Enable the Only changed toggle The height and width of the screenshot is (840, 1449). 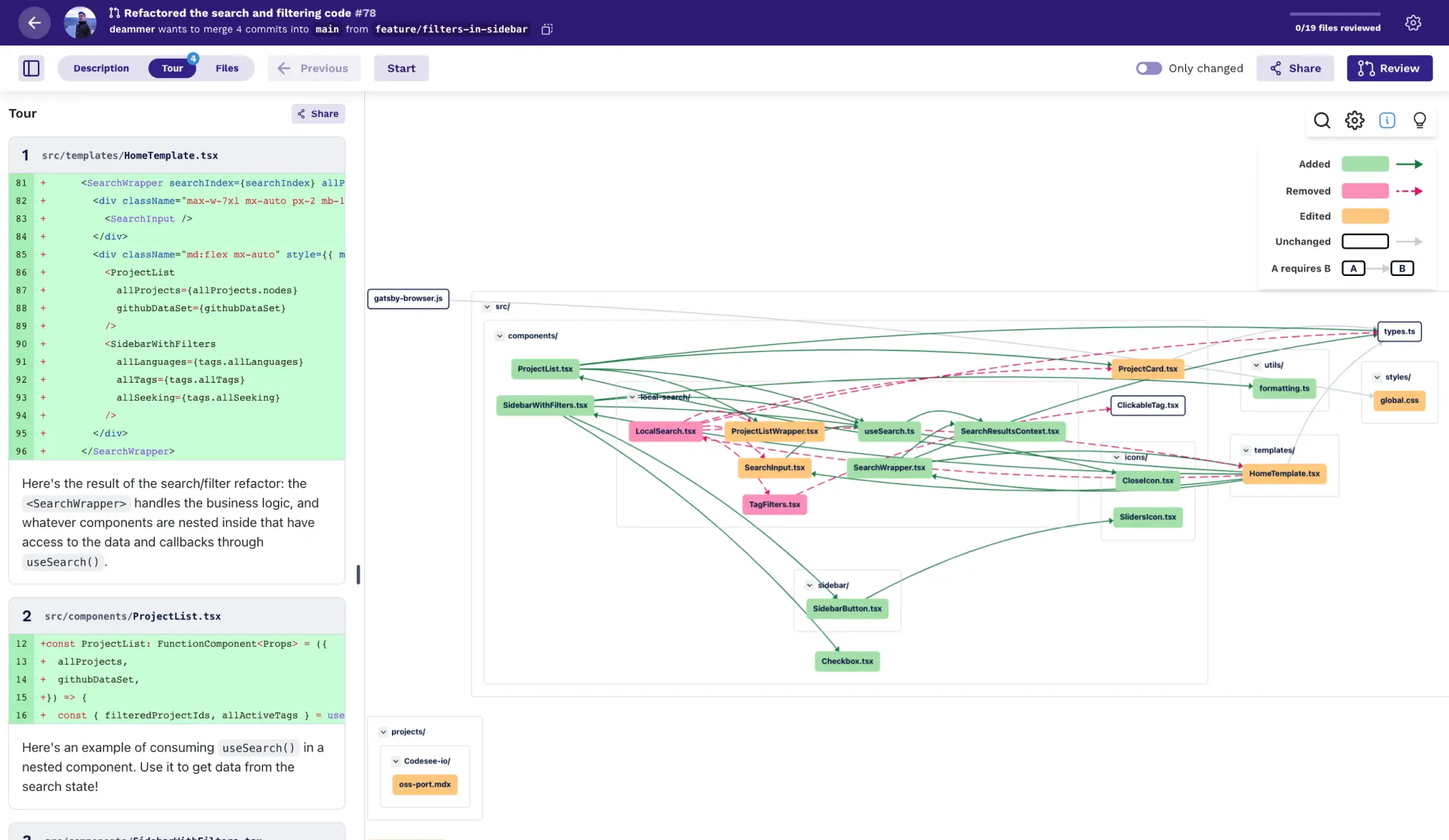pyautogui.click(x=1147, y=68)
